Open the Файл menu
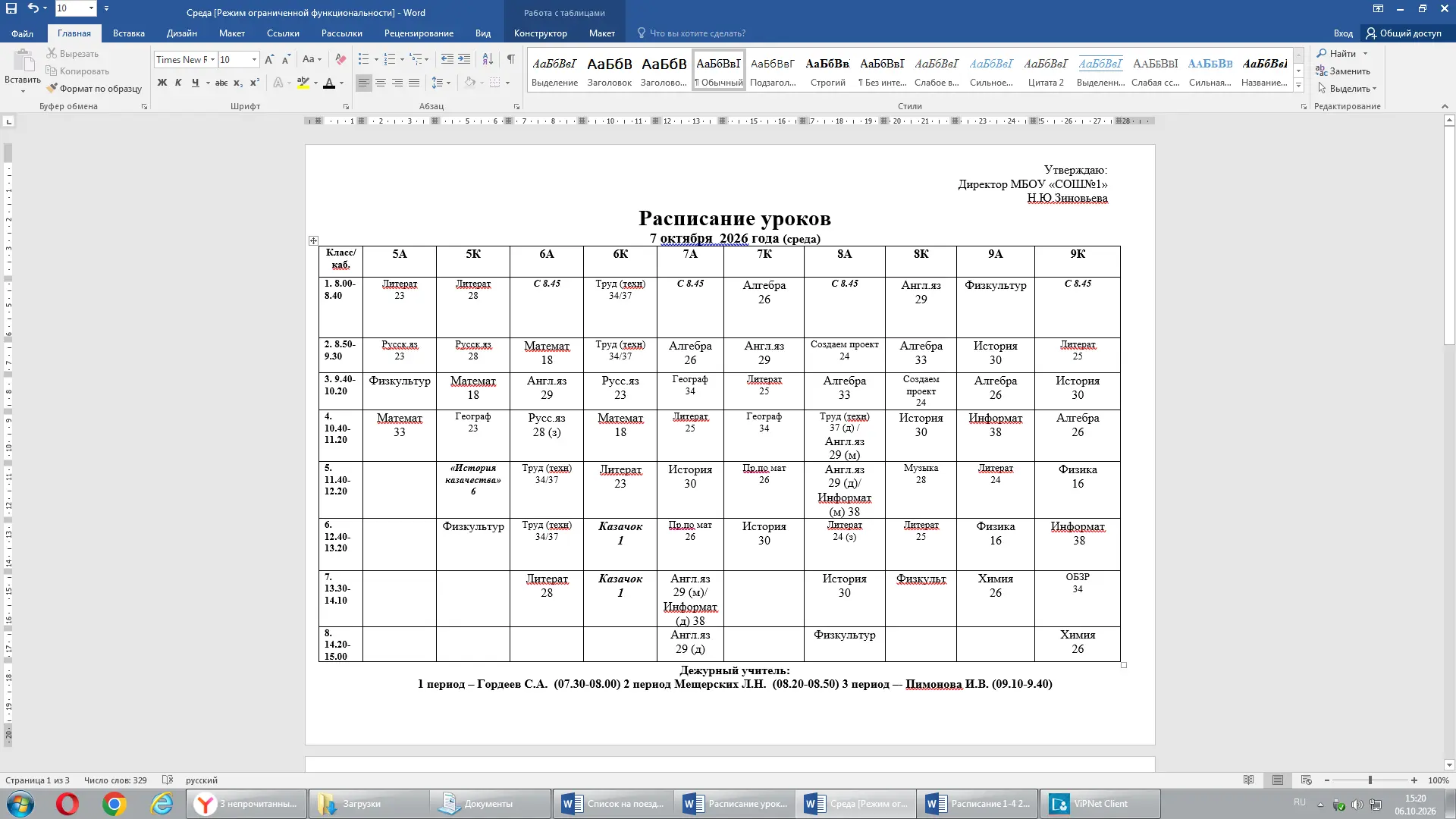1456x819 pixels. [22, 33]
